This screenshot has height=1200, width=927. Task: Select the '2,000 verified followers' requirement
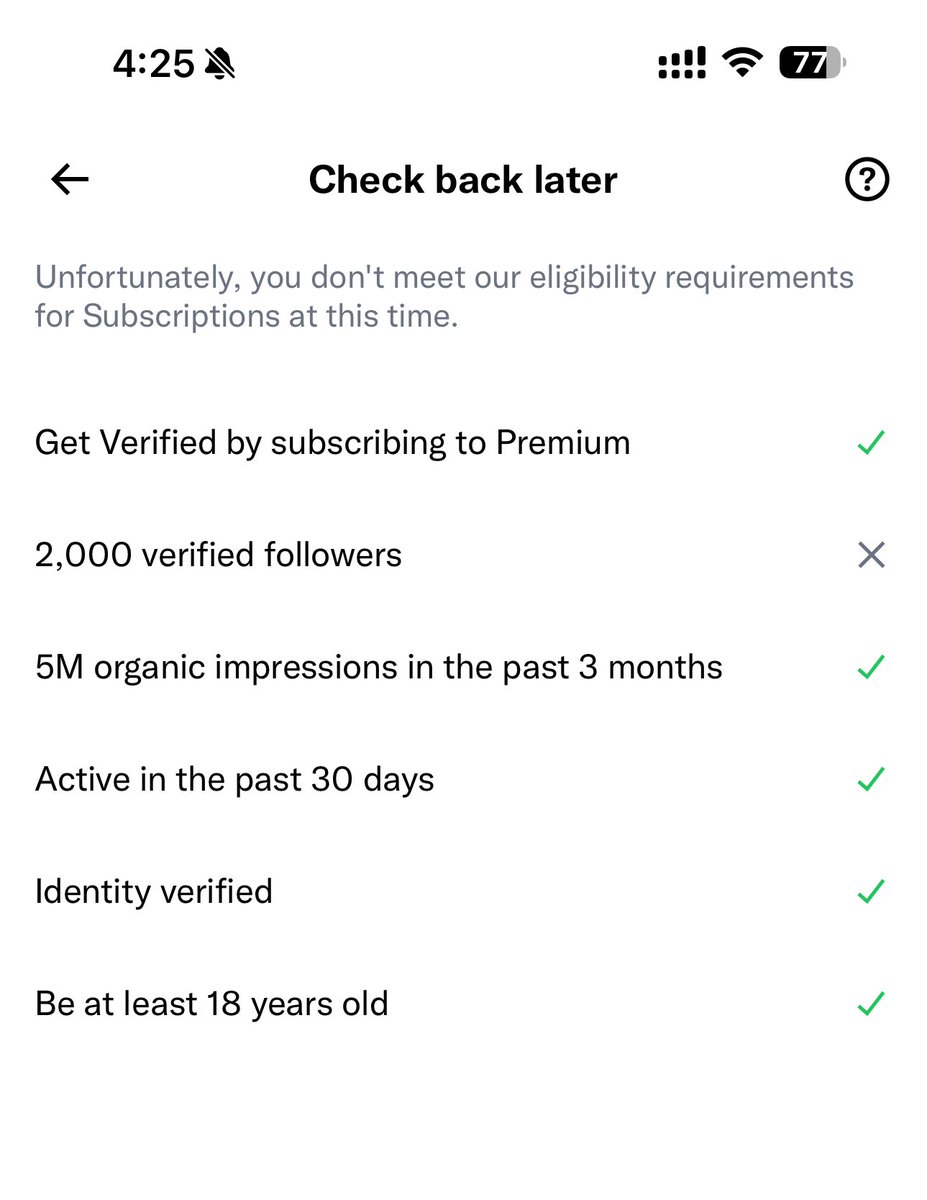(218, 555)
